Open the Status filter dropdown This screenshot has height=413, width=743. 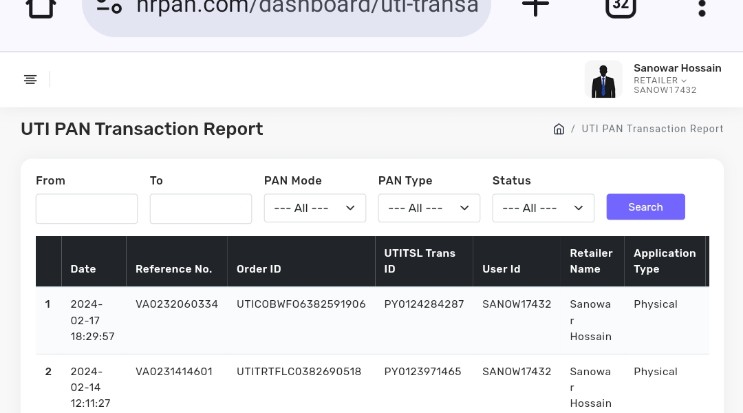543,208
